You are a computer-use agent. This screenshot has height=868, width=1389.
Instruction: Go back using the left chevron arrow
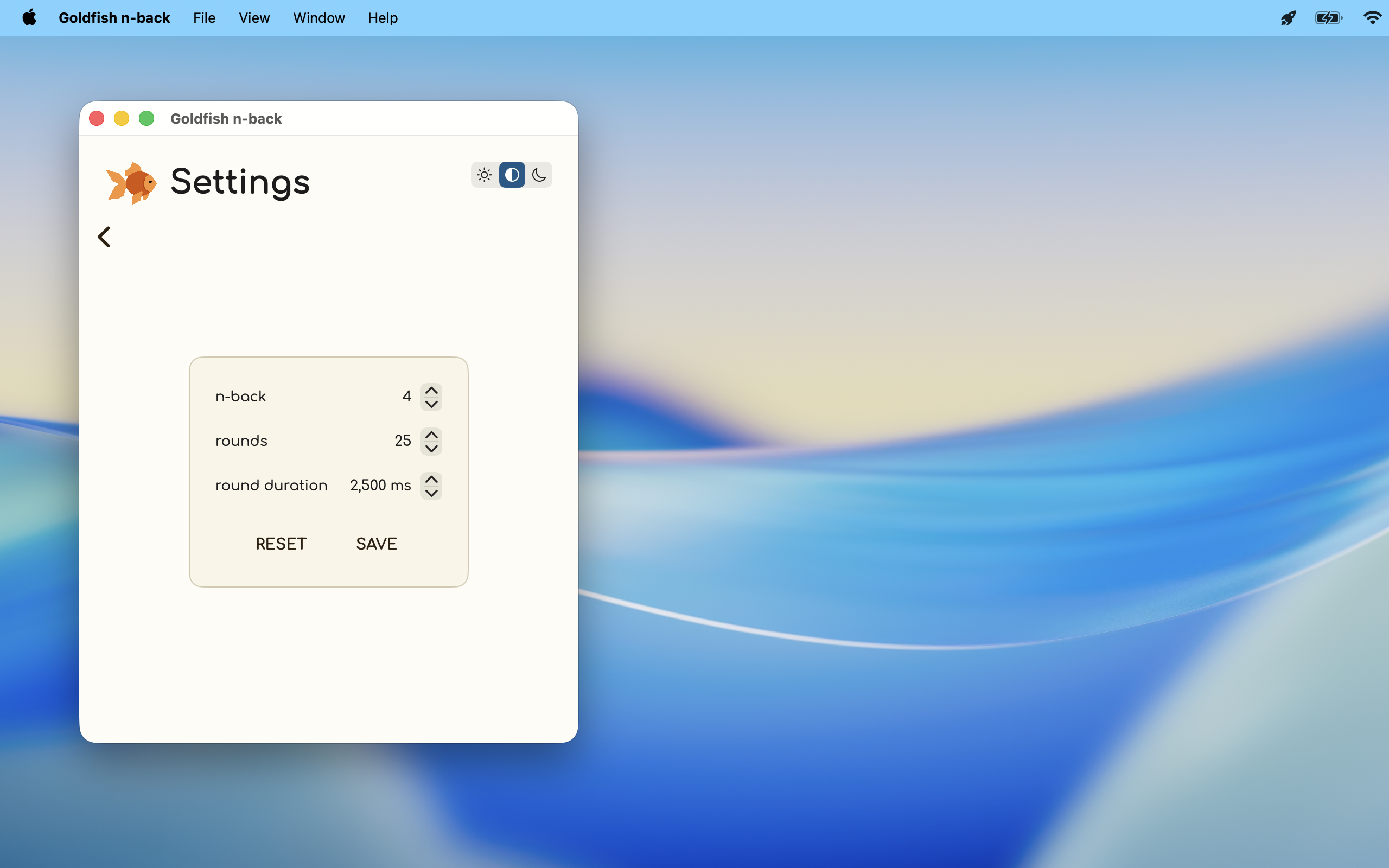(x=104, y=237)
